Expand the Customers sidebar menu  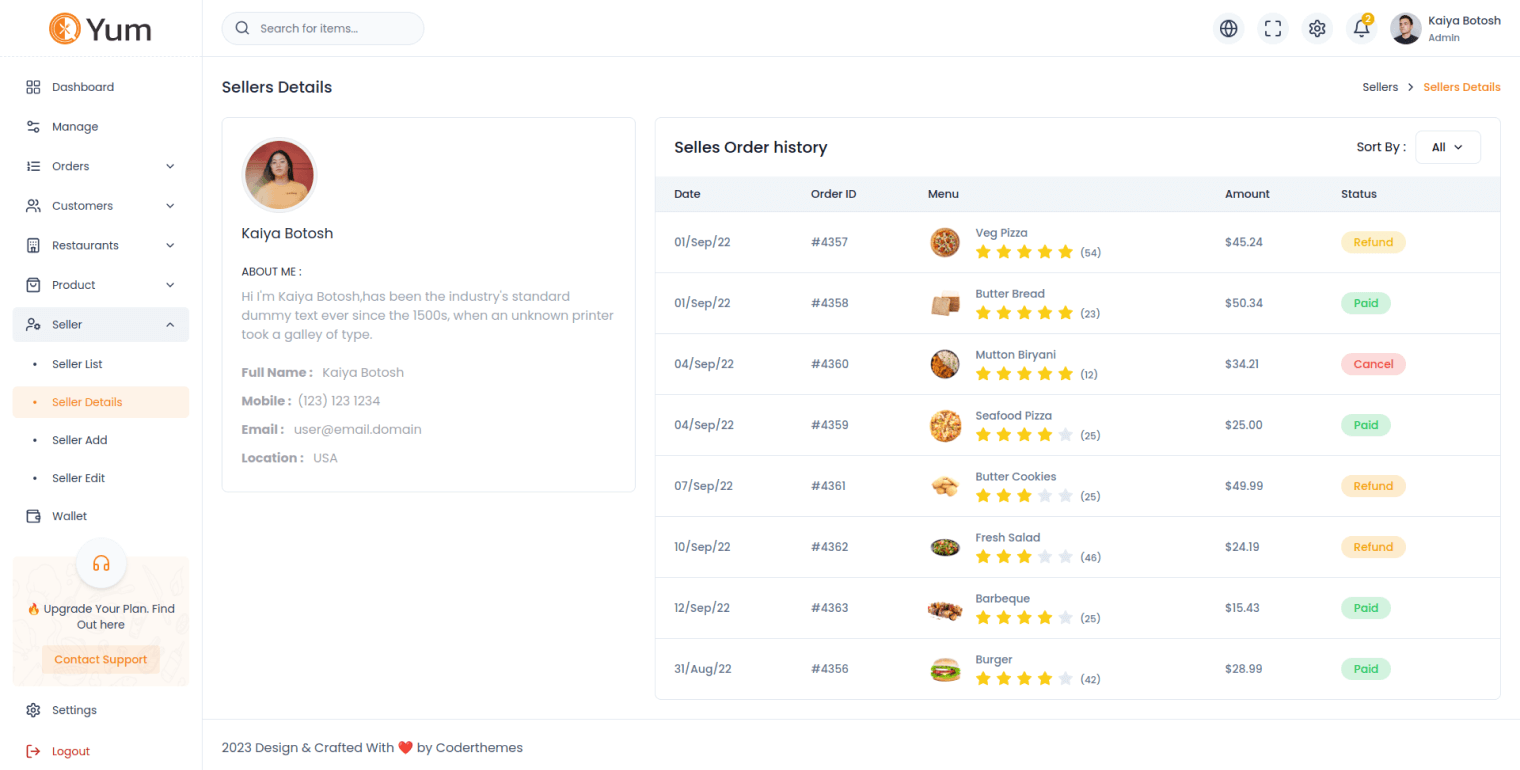100,206
